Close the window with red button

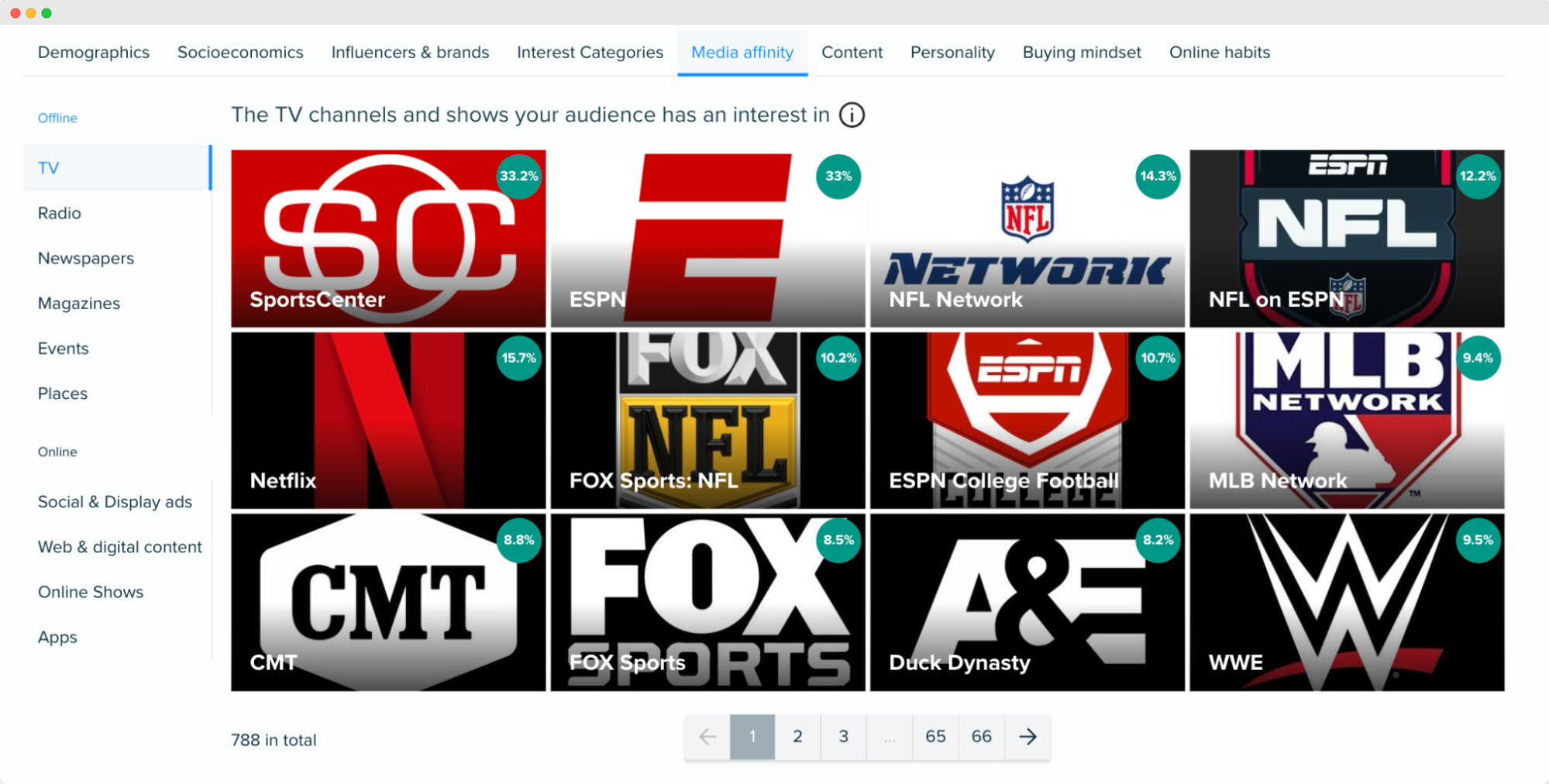[15, 13]
